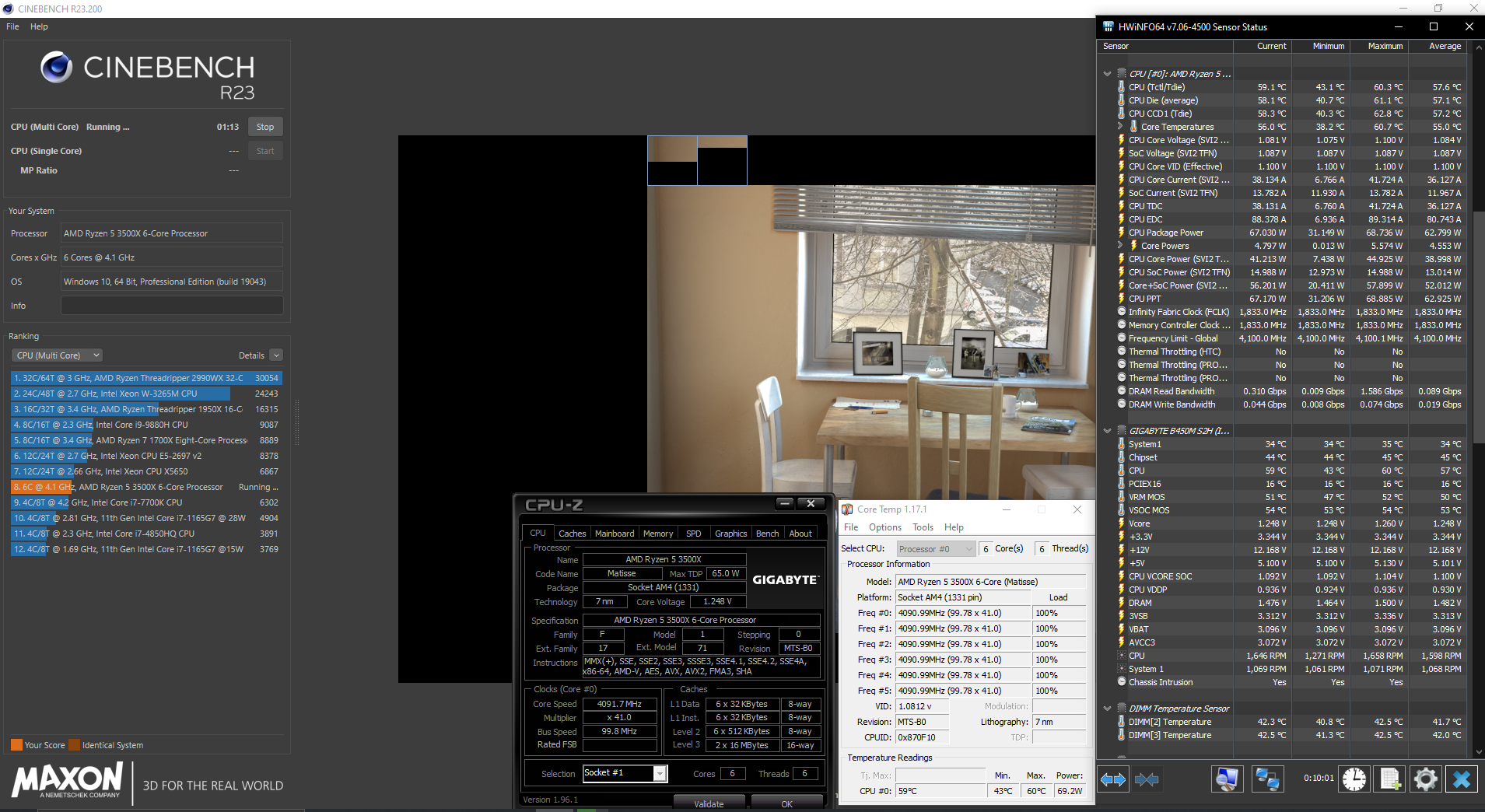Select the Ryzen 5 3500X Running ranking row
Image resolution: width=1485 pixels, height=812 pixels.
tap(146, 487)
